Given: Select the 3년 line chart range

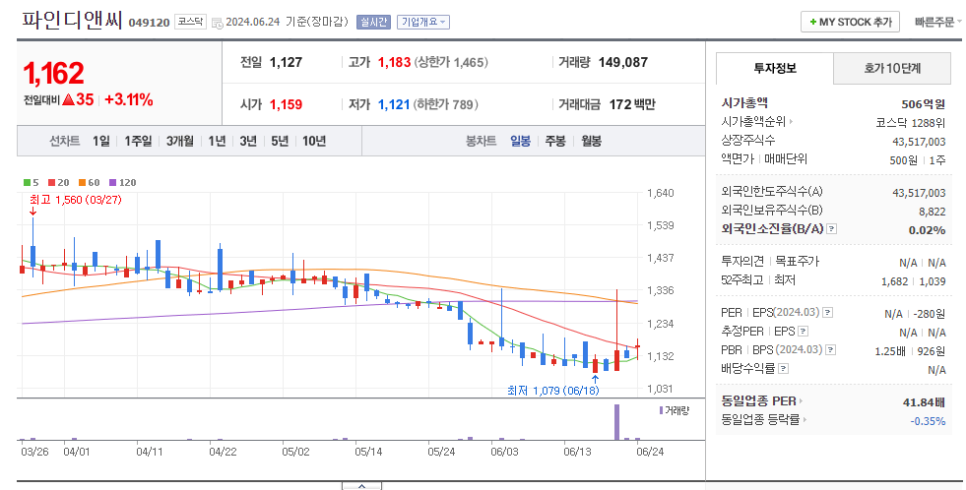Looking at the screenshot, I should (x=248, y=141).
